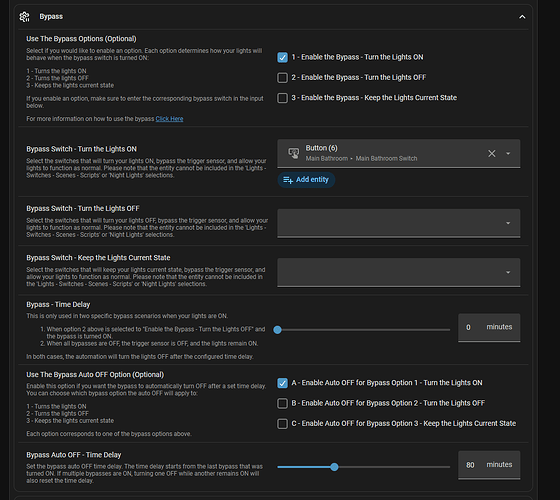Open Bypass Switch Keep Lights Current State dropdown
The image size is (560, 500).
[x=399, y=272]
